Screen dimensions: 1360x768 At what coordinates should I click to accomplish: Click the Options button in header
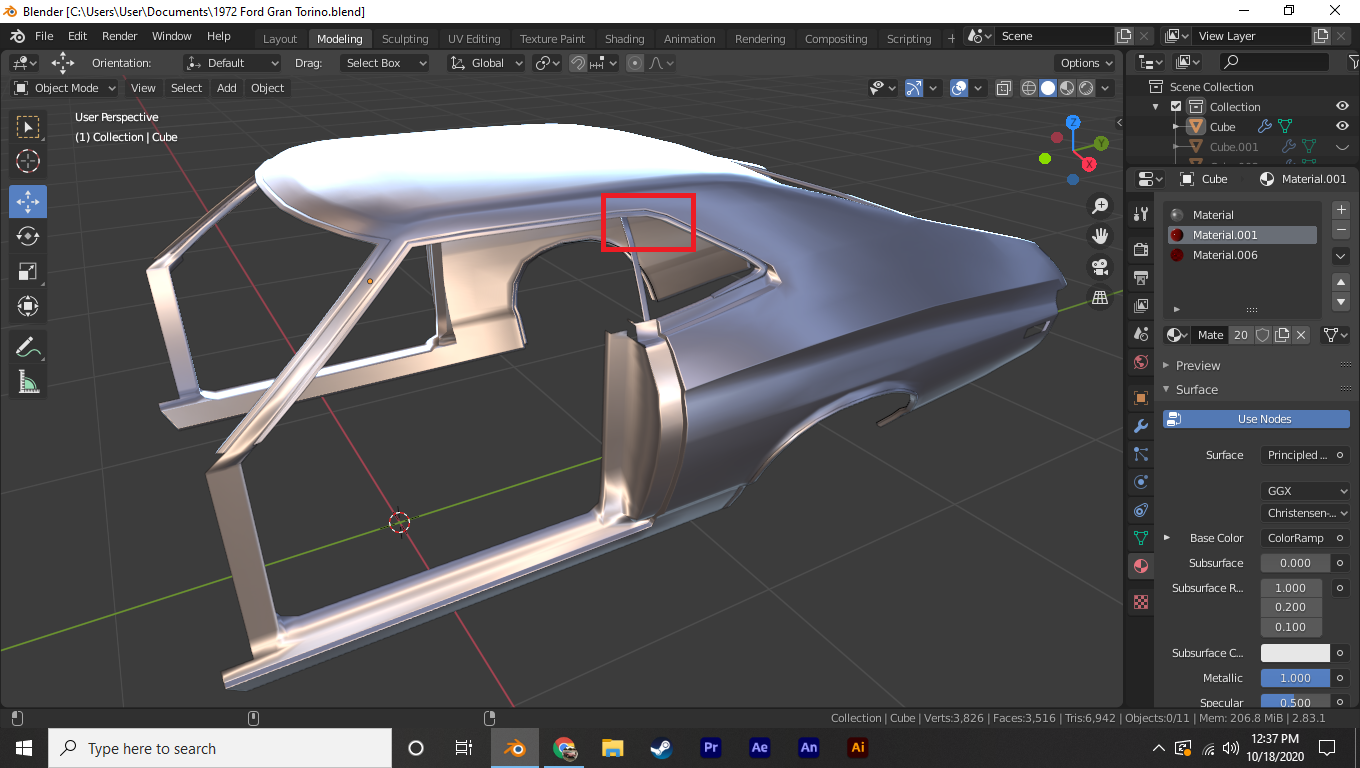click(x=1086, y=63)
